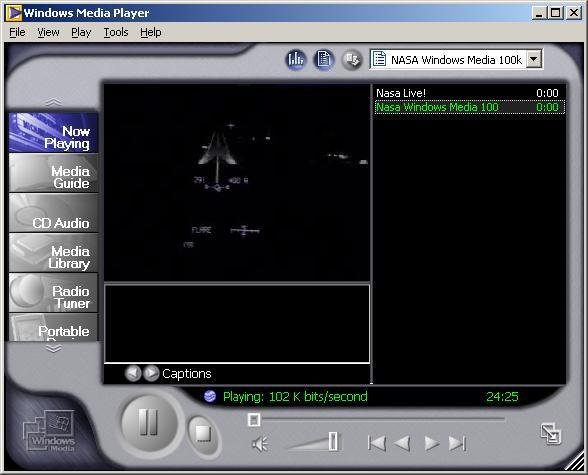Skip to the previous track
Screen dimensions: 588x475
376,444
